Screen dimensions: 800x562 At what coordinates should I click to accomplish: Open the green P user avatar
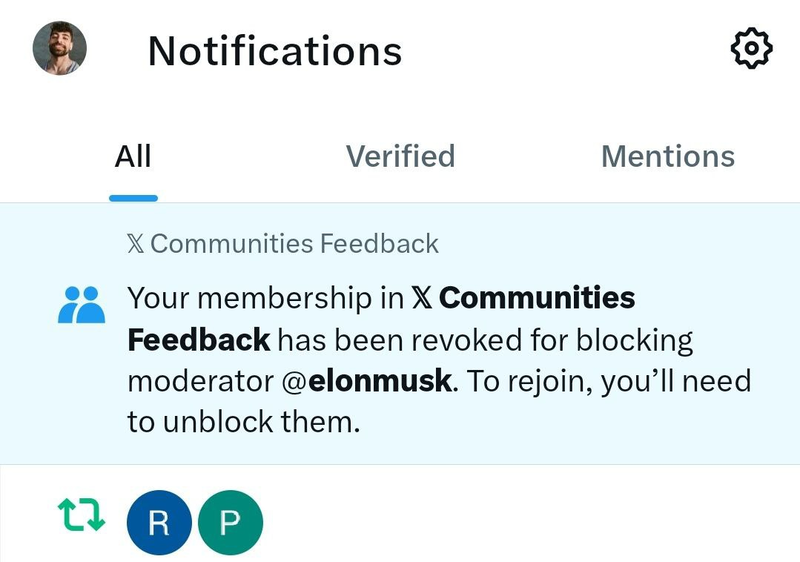coord(230,523)
